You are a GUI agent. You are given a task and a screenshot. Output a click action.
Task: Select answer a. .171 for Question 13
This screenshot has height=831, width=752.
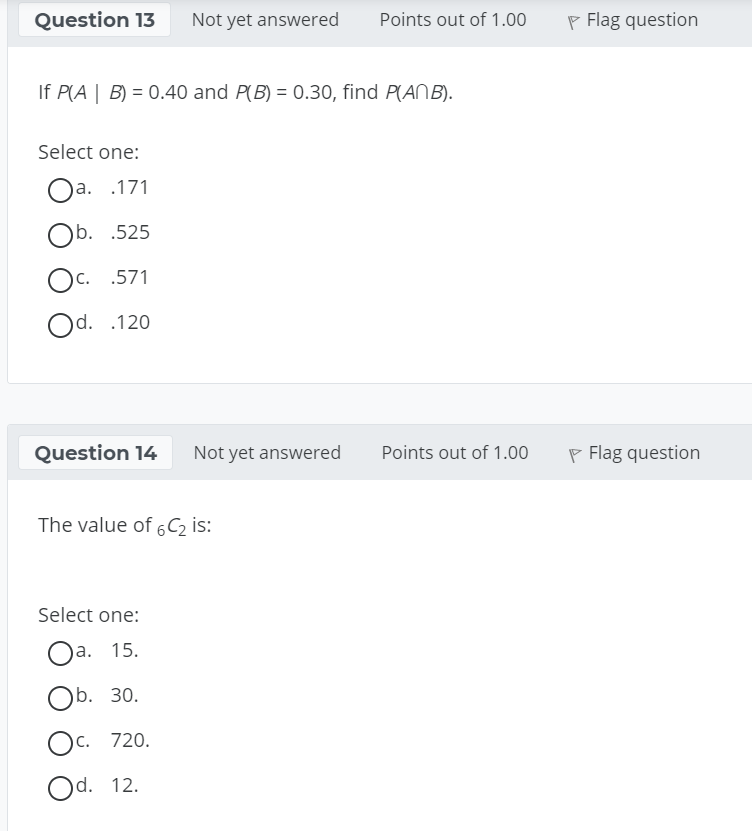pyautogui.click(x=60, y=190)
